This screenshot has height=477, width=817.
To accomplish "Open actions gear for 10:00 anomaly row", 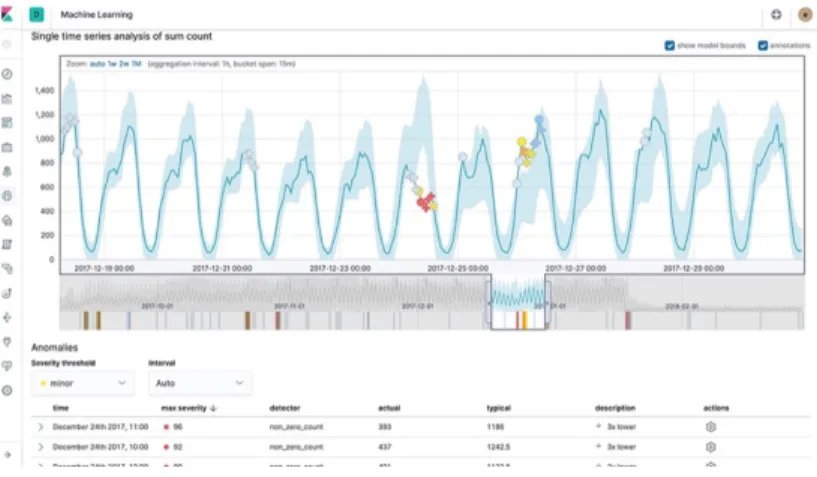I will point(711,447).
